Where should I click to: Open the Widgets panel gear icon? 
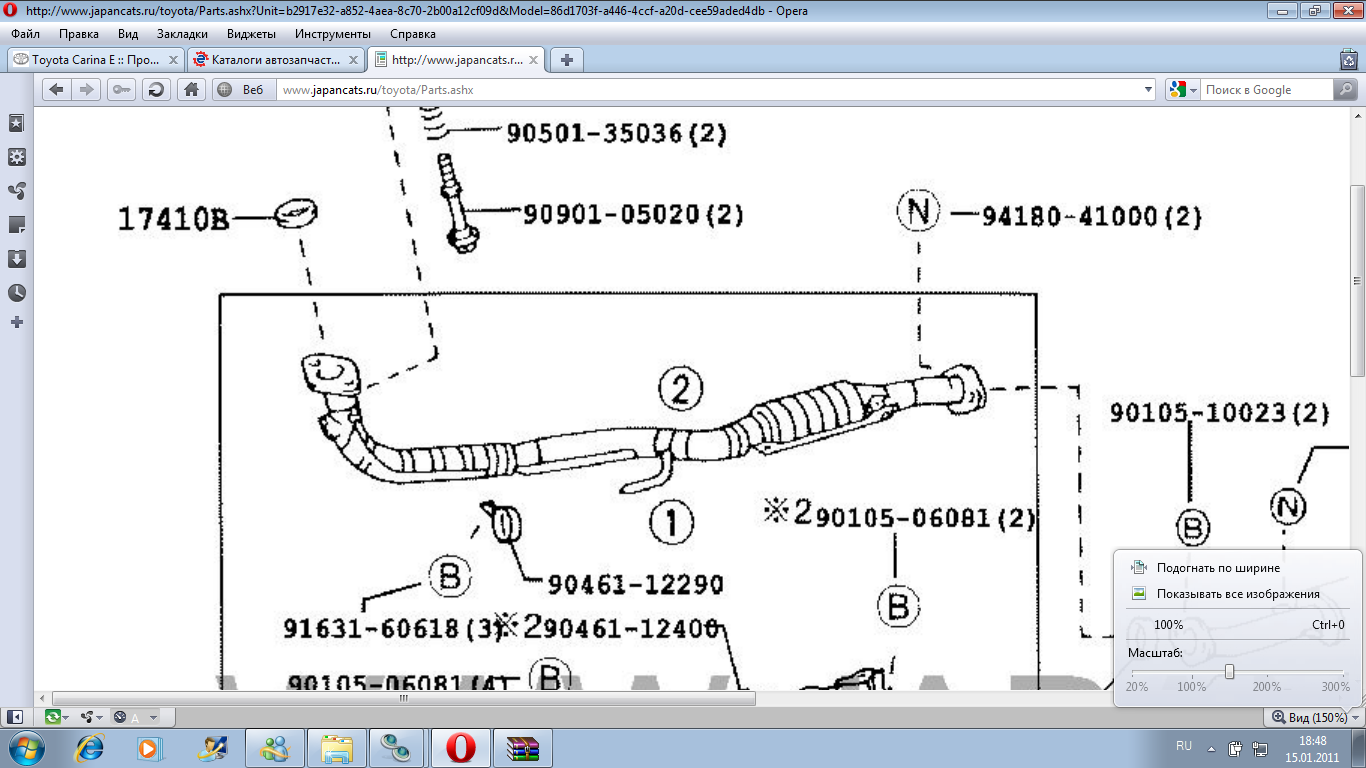coord(17,157)
